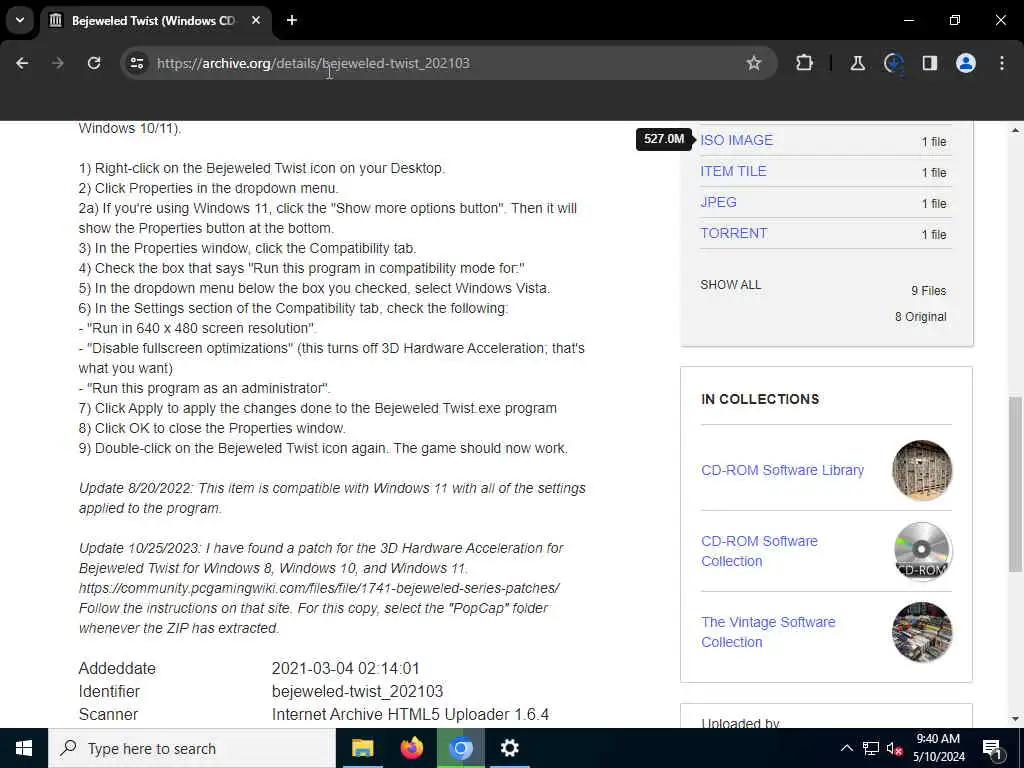Viewport: 1024px width, 768px height.
Task: Toggle the browser side panel
Action: pos(929,63)
